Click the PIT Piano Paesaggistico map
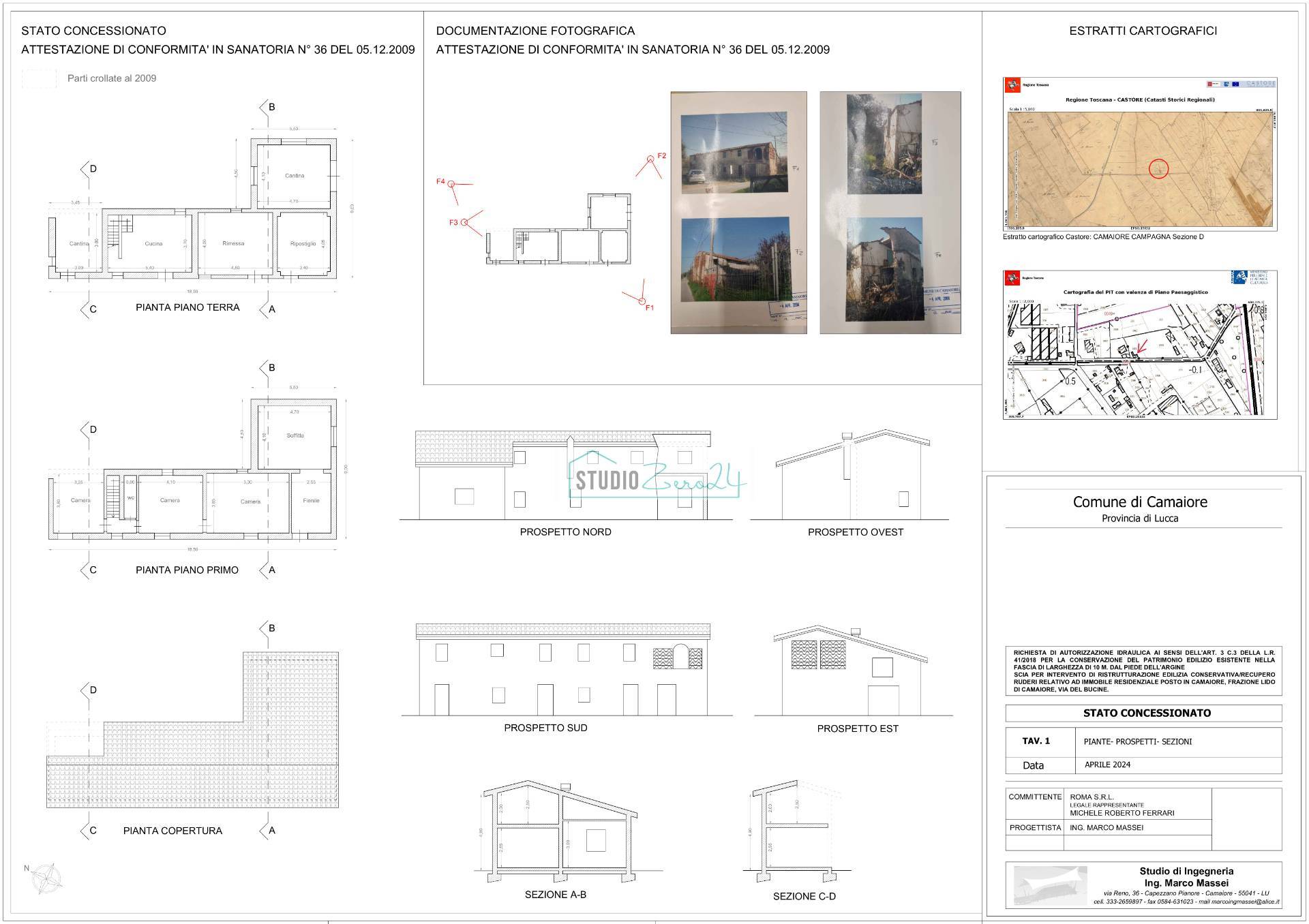Image resolution: width=1309 pixels, height=924 pixels. click(x=1139, y=358)
